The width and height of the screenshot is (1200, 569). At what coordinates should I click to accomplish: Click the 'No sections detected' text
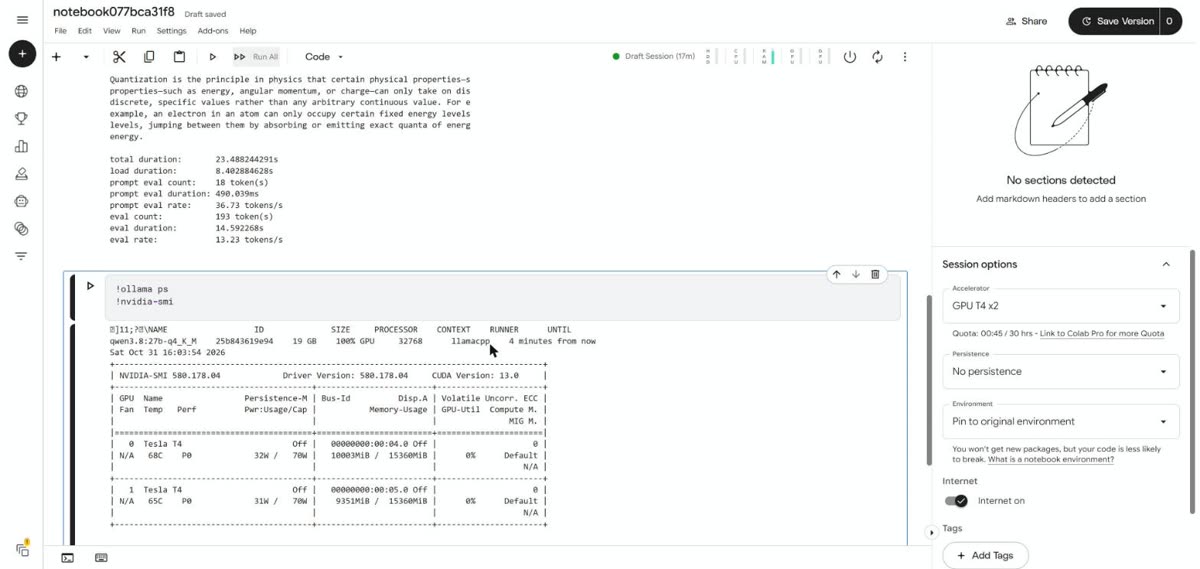tap(1061, 180)
